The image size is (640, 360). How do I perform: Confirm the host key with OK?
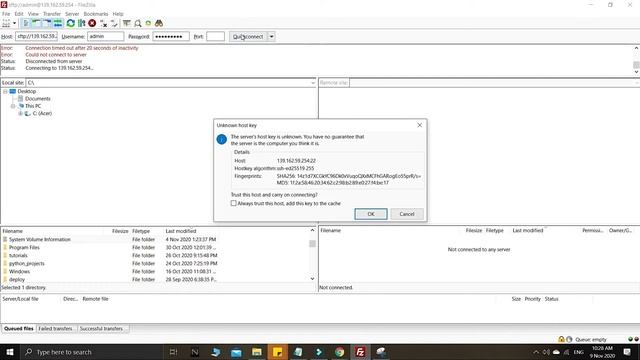(371, 214)
